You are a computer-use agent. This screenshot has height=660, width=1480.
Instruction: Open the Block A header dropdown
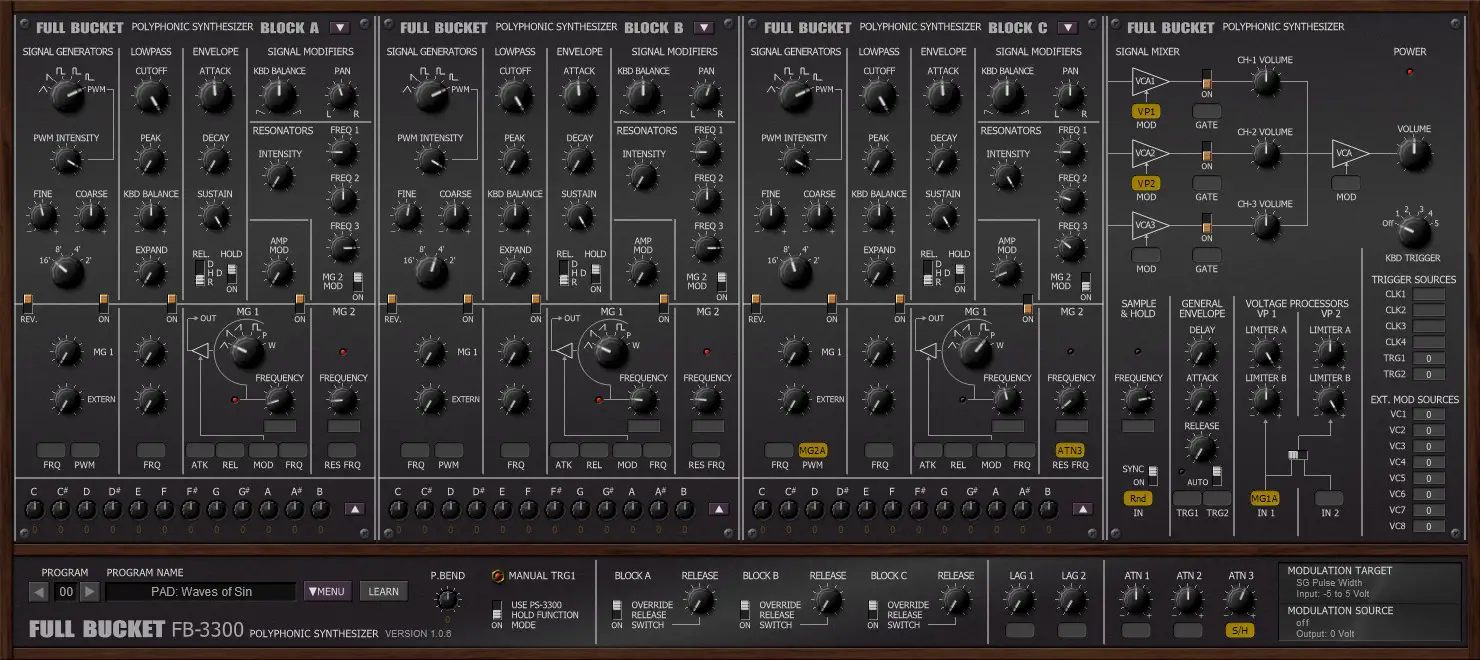[x=341, y=27]
